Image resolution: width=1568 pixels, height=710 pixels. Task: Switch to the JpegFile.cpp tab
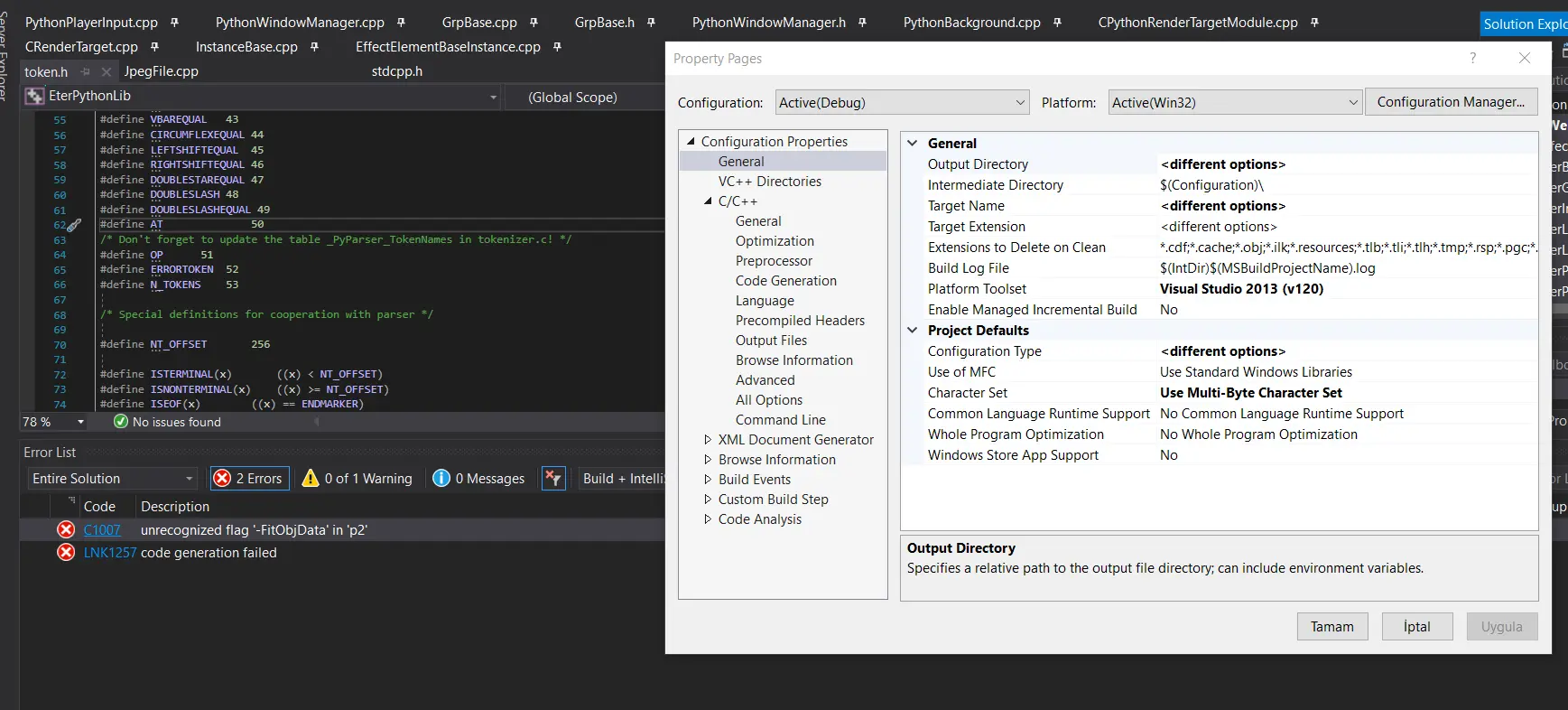[162, 71]
